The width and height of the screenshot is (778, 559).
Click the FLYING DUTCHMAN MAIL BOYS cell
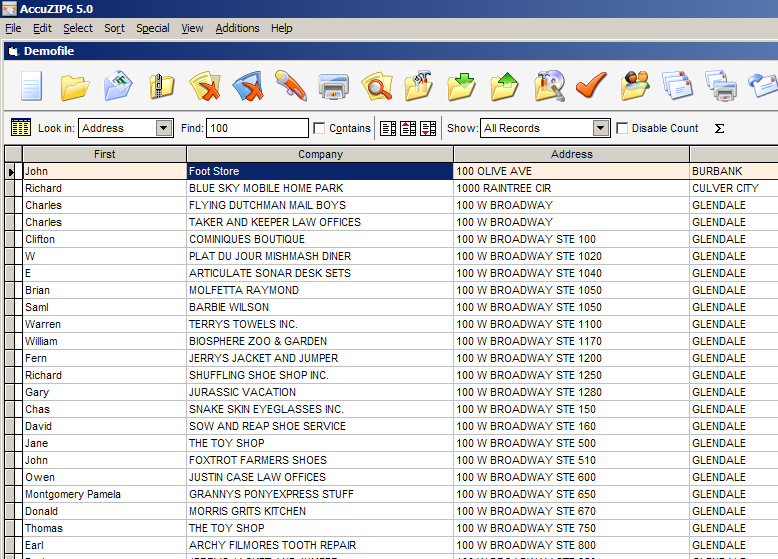pos(320,205)
